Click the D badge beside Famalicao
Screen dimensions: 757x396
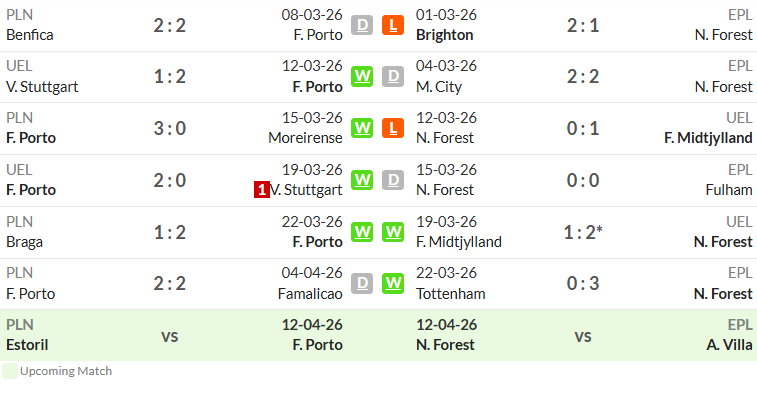(x=362, y=283)
